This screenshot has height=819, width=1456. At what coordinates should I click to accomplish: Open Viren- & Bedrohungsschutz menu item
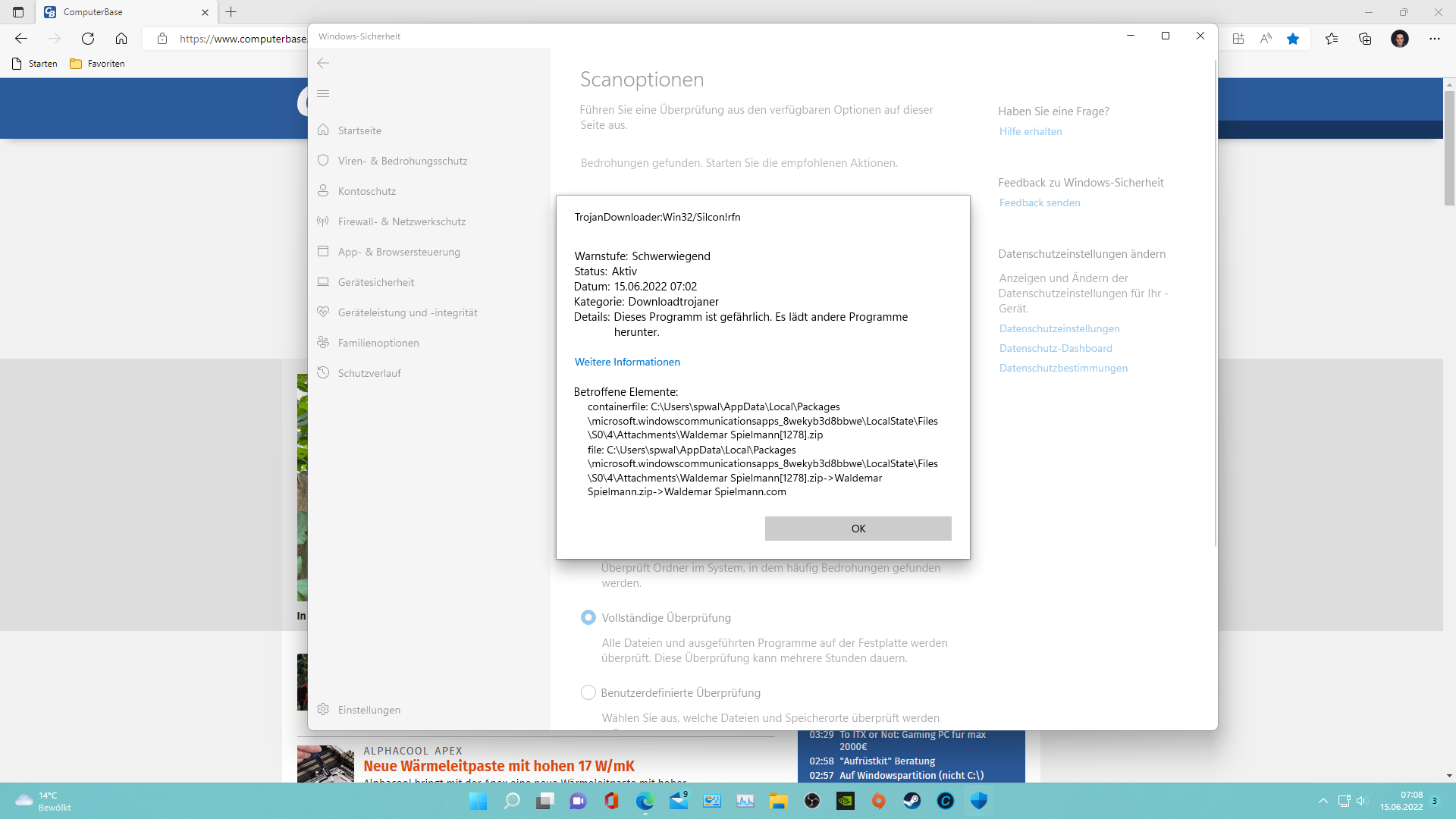402,161
